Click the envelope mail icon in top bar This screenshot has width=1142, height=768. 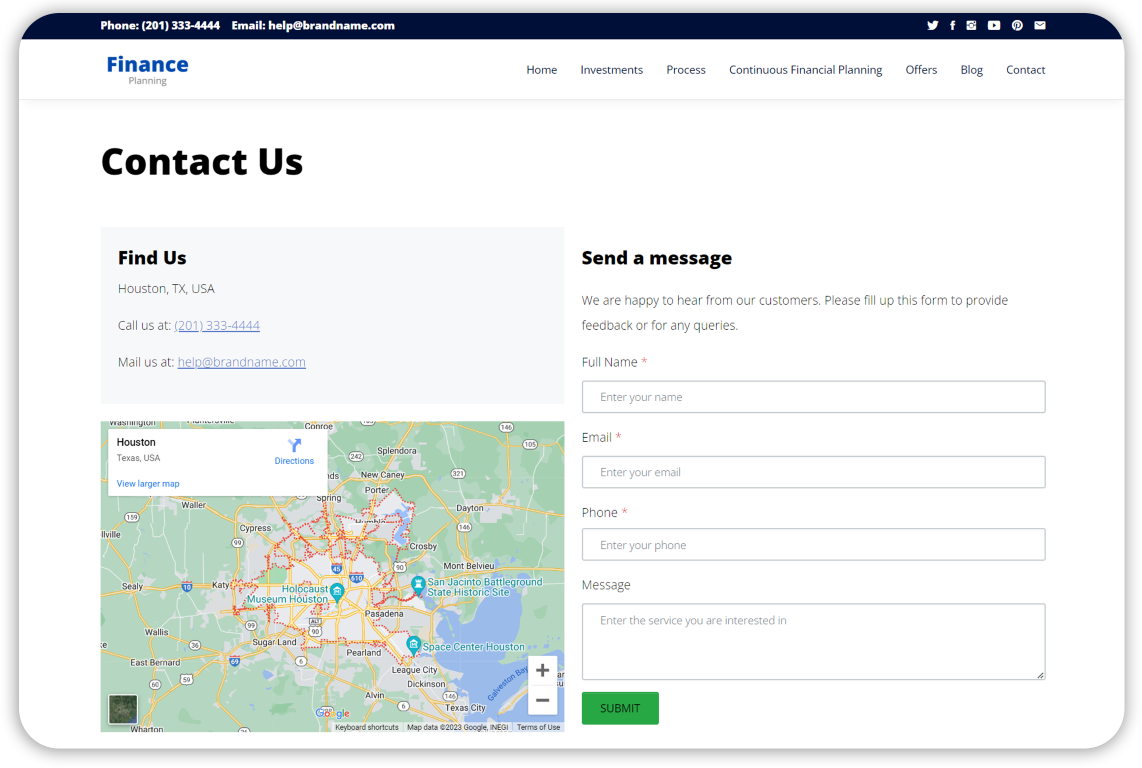click(1039, 26)
